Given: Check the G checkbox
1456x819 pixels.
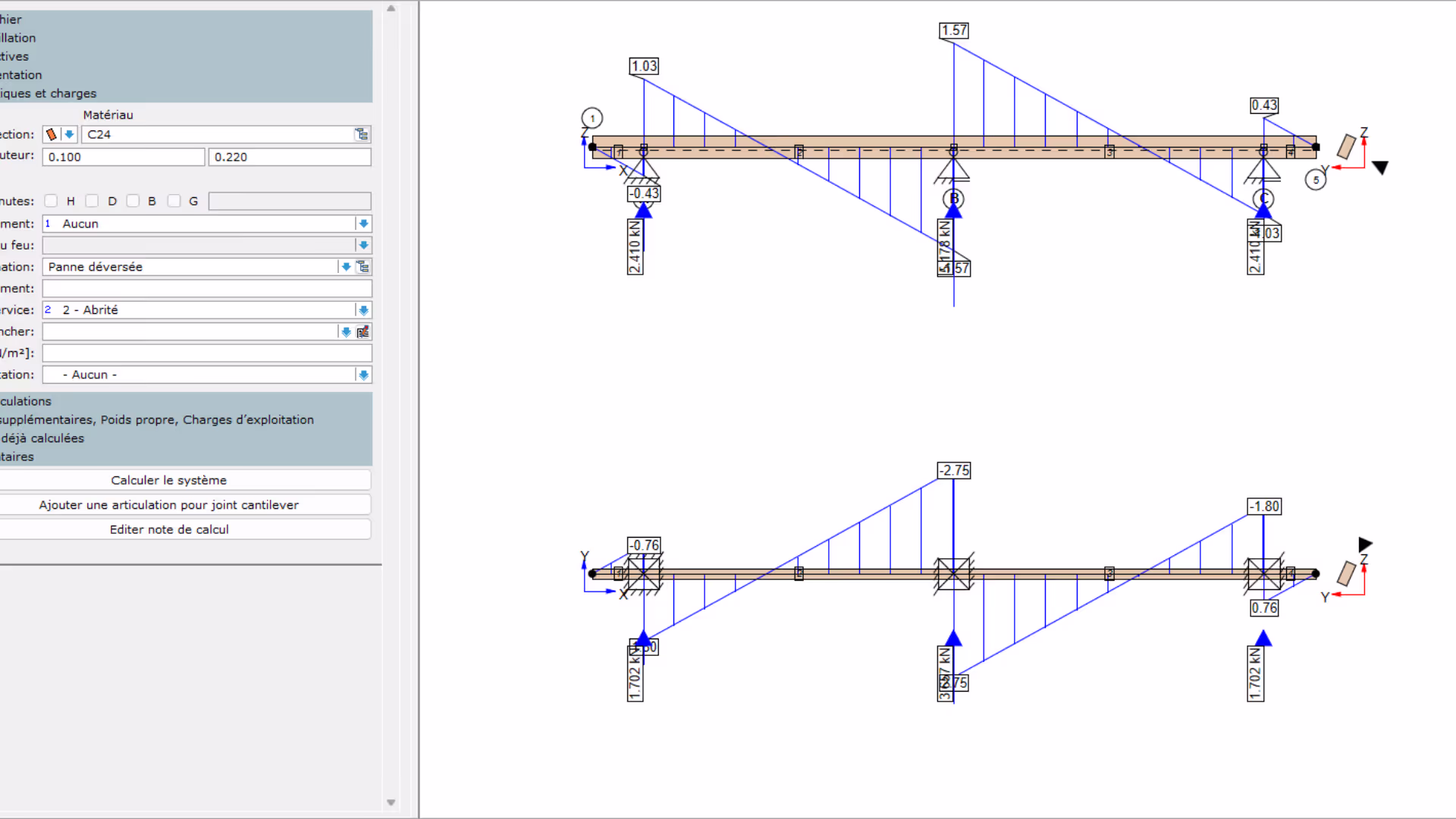Looking at the screenshot, I should 174,201.
